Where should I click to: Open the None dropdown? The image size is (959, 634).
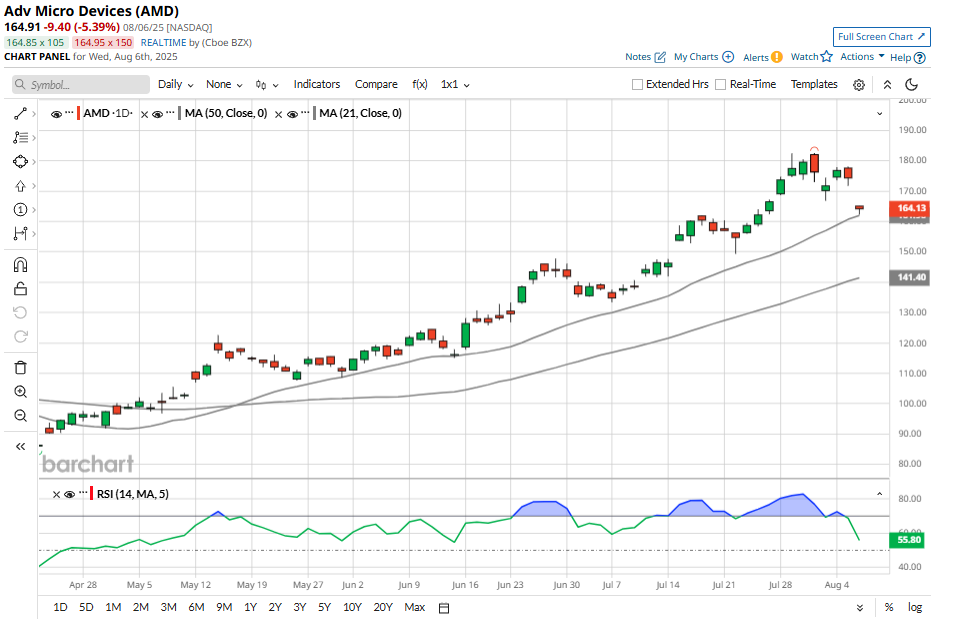pyautogui.click(x=224, y=84)
